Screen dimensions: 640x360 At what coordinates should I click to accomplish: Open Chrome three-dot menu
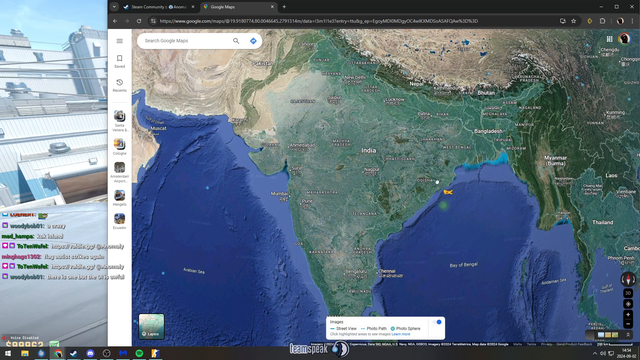(633, 21)
